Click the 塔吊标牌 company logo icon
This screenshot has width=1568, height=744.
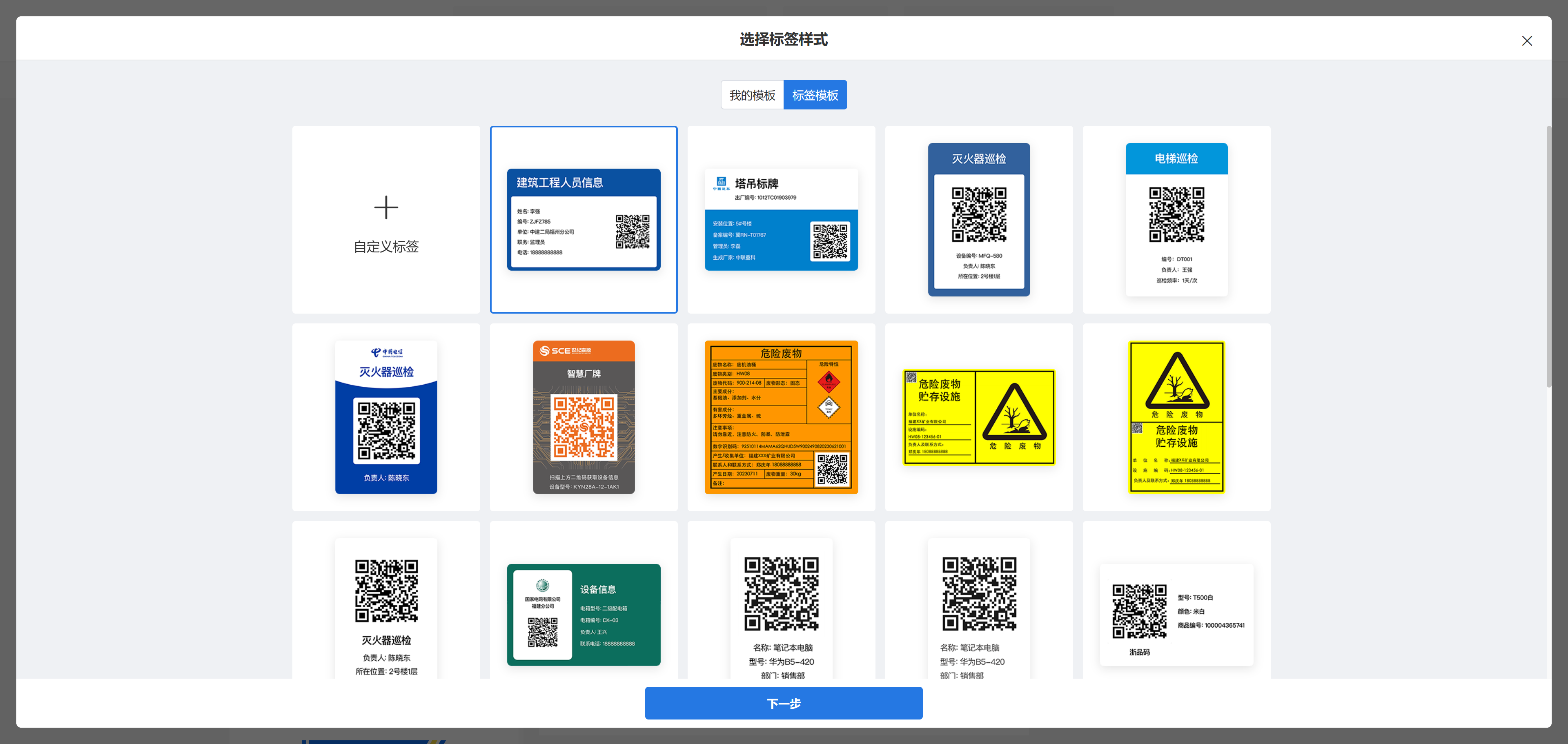click(721, 183)
